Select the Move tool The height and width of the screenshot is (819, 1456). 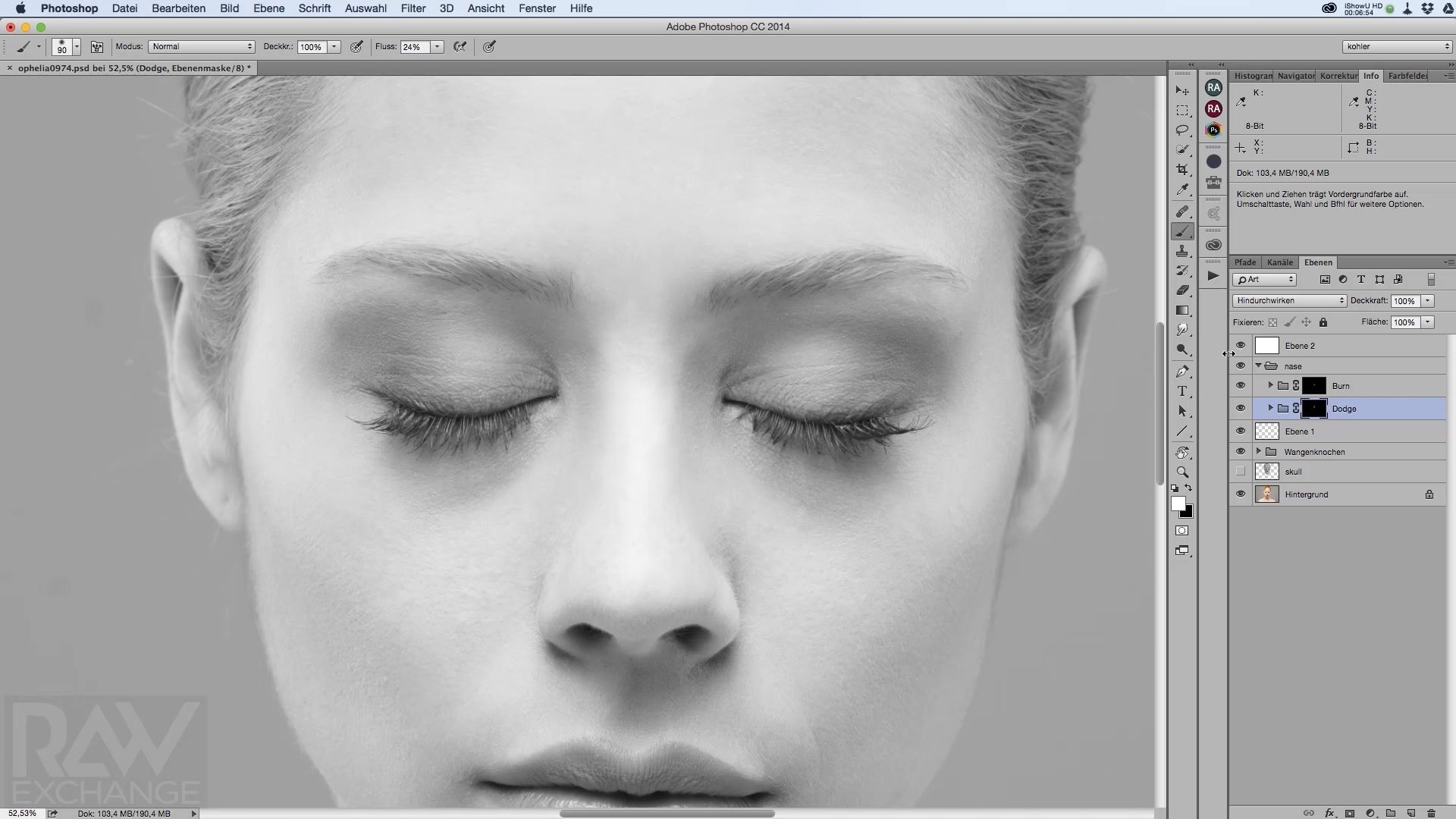pyautogui.click(x=1181, y=90)
